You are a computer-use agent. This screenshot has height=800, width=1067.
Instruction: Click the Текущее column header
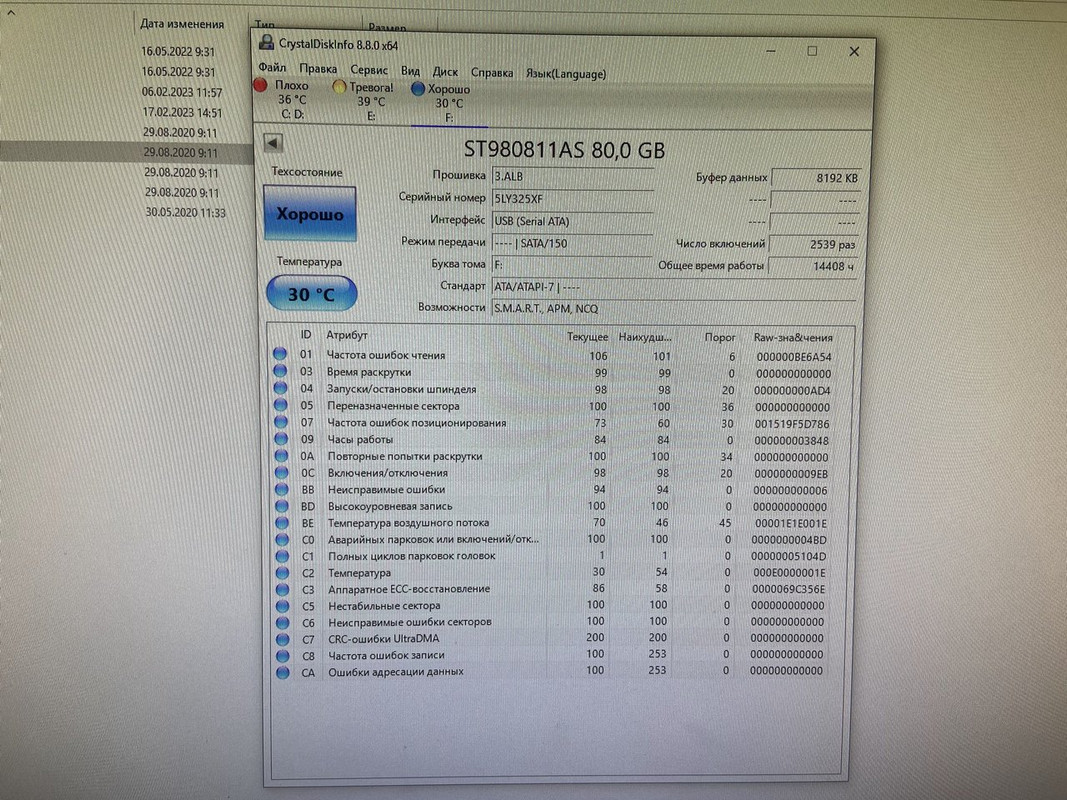(x=587, y=337)
